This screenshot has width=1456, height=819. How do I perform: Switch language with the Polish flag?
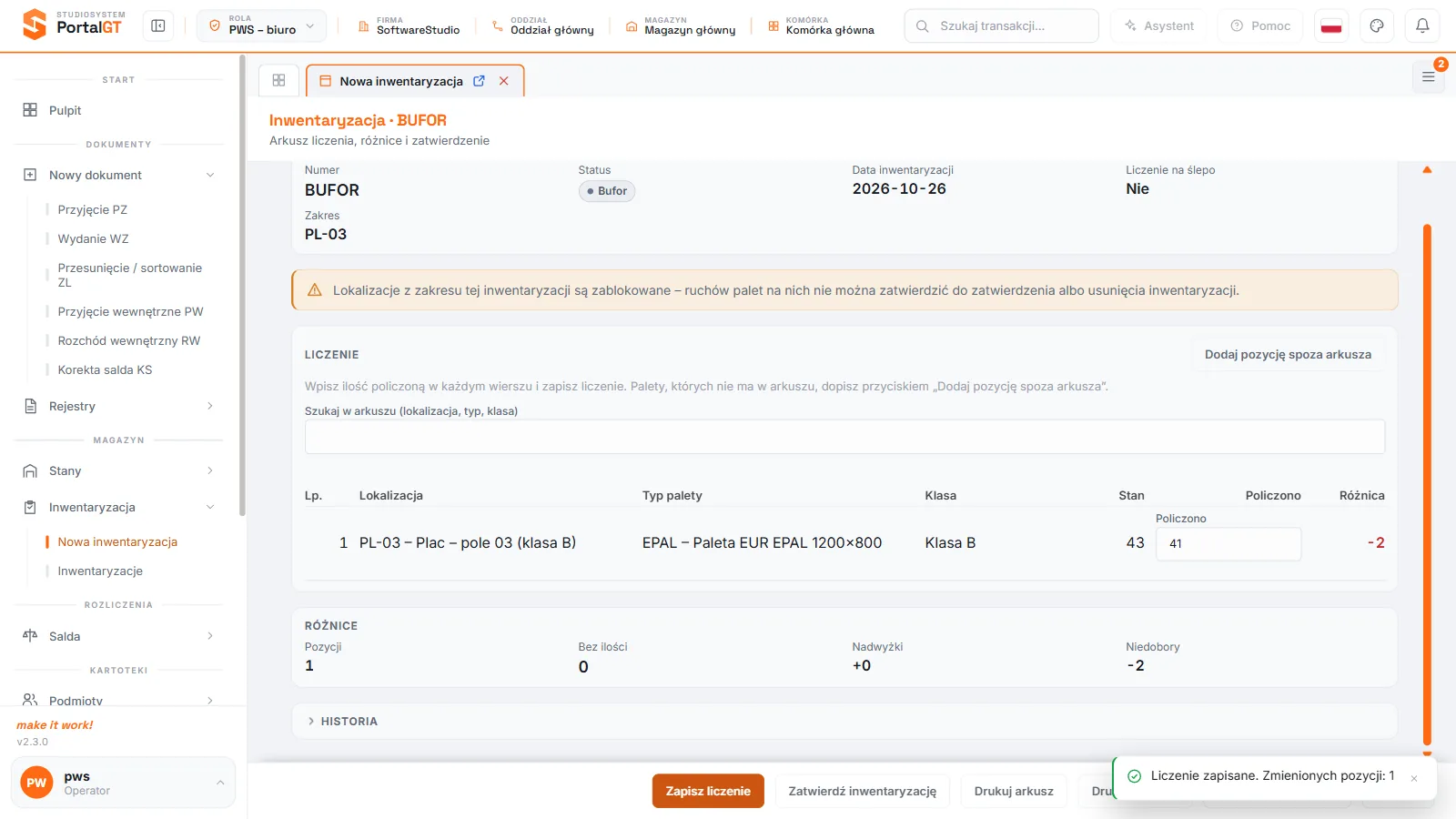click(x=1331, y=25)
